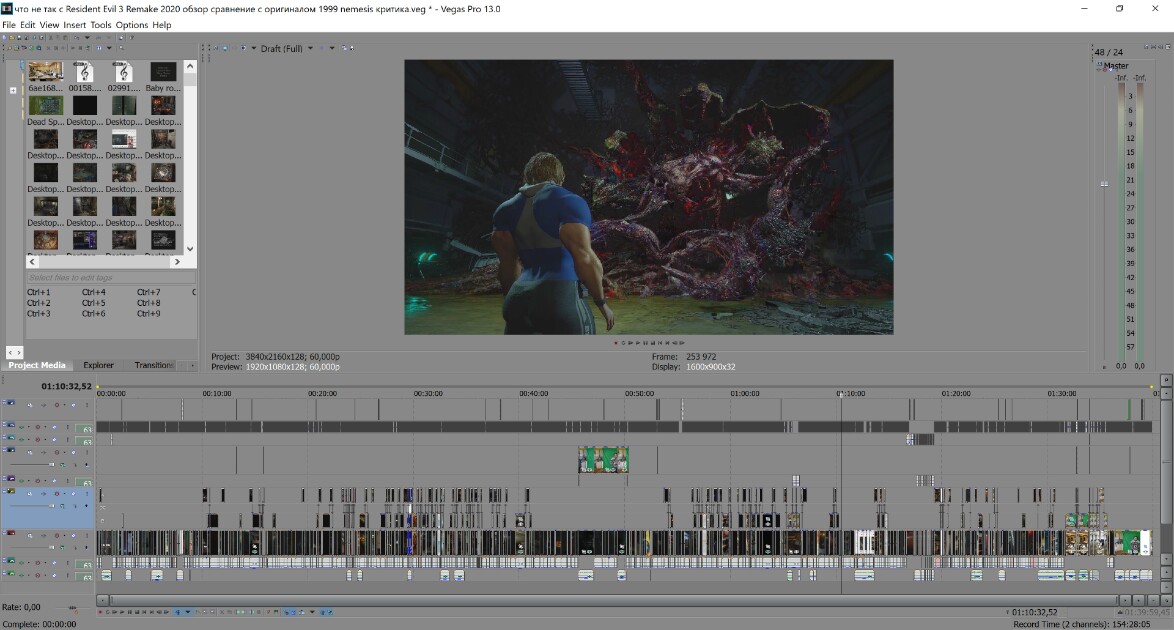Click the Ctrl+1 tag shortcut button

click(39, 292)
